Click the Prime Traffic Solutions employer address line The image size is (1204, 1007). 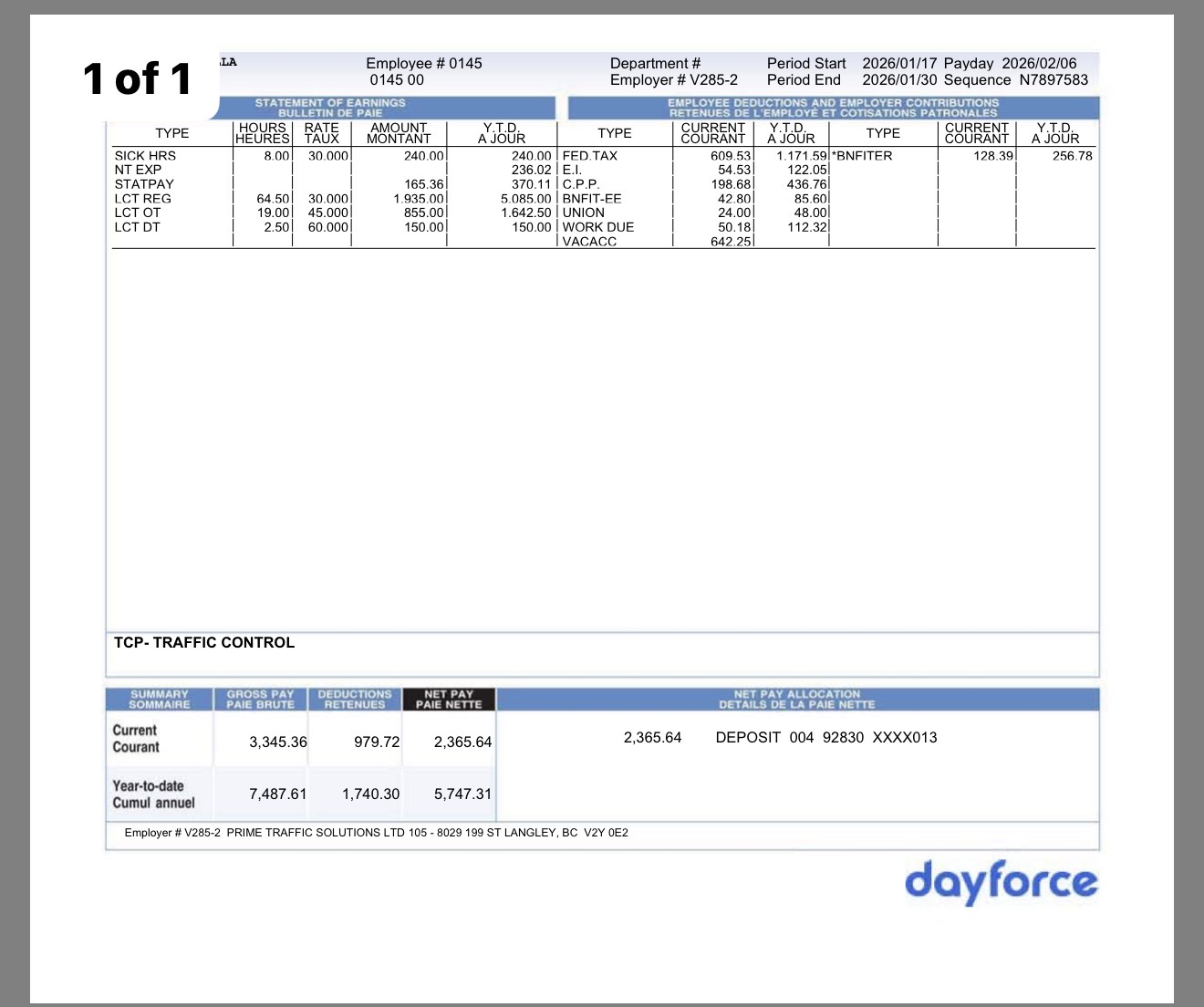coord(376,833)
